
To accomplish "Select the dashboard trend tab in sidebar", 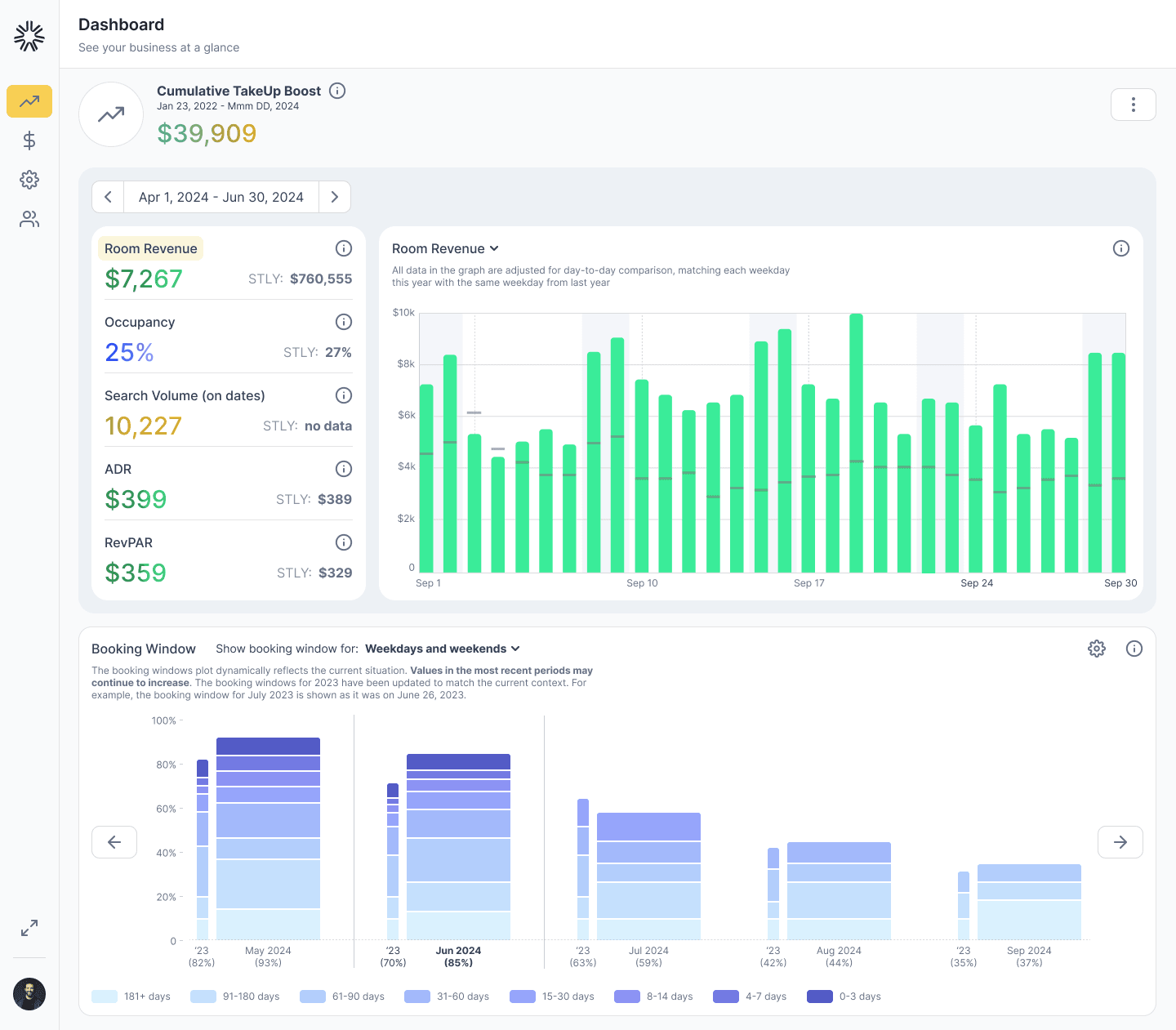I will (x=29, y=101).
